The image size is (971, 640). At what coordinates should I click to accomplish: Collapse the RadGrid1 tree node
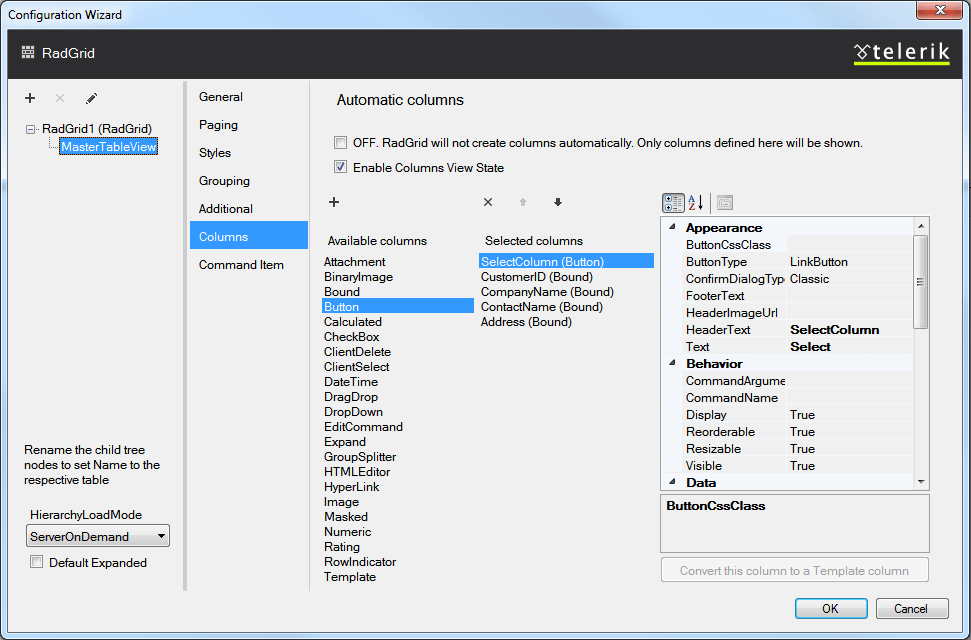tap(31, 129)
